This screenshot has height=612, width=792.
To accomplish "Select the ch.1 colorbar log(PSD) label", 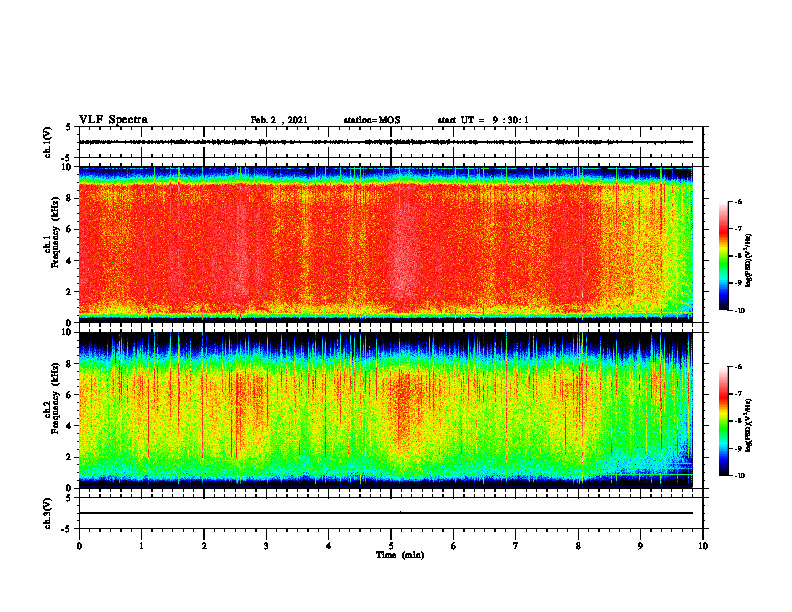I will click(x=749, y=261).
